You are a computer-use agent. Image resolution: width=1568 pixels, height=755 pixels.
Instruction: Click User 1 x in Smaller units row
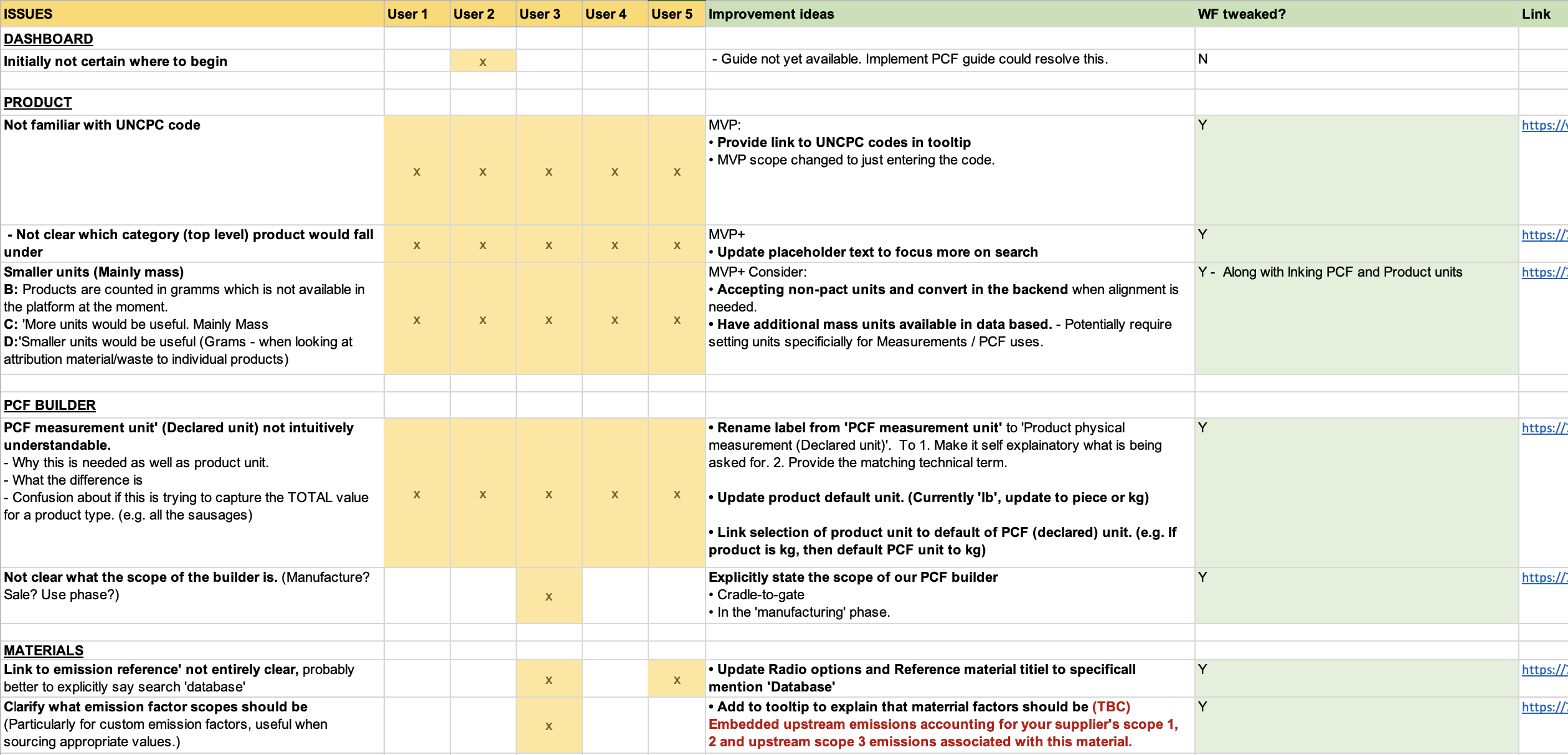coord(417,320)
